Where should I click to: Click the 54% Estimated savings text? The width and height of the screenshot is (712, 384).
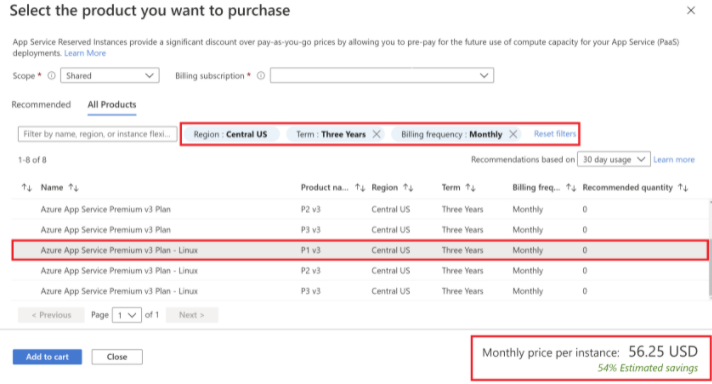pyautogui.click(x=648, y=368)
